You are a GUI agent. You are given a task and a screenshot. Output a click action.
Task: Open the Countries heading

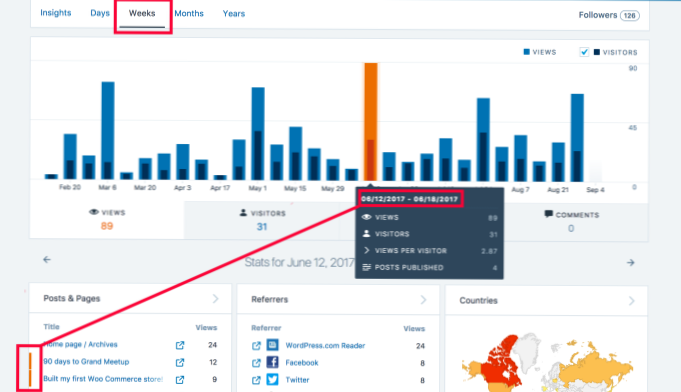478,300
